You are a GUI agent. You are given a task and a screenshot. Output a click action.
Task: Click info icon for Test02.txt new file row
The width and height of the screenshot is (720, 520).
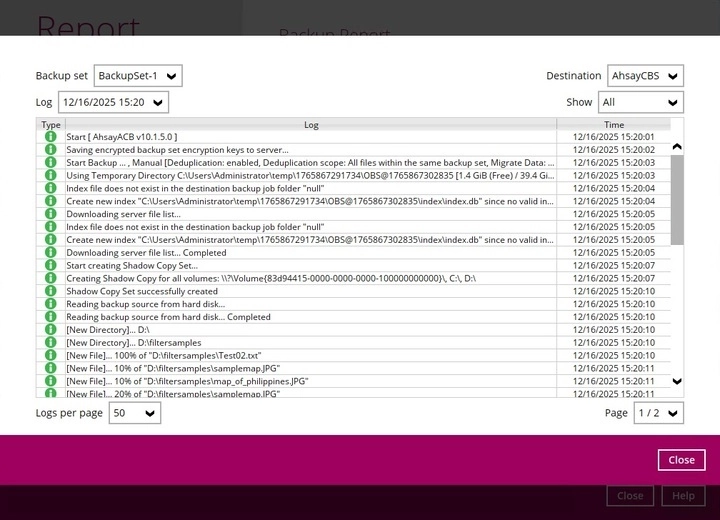point(50,356)
